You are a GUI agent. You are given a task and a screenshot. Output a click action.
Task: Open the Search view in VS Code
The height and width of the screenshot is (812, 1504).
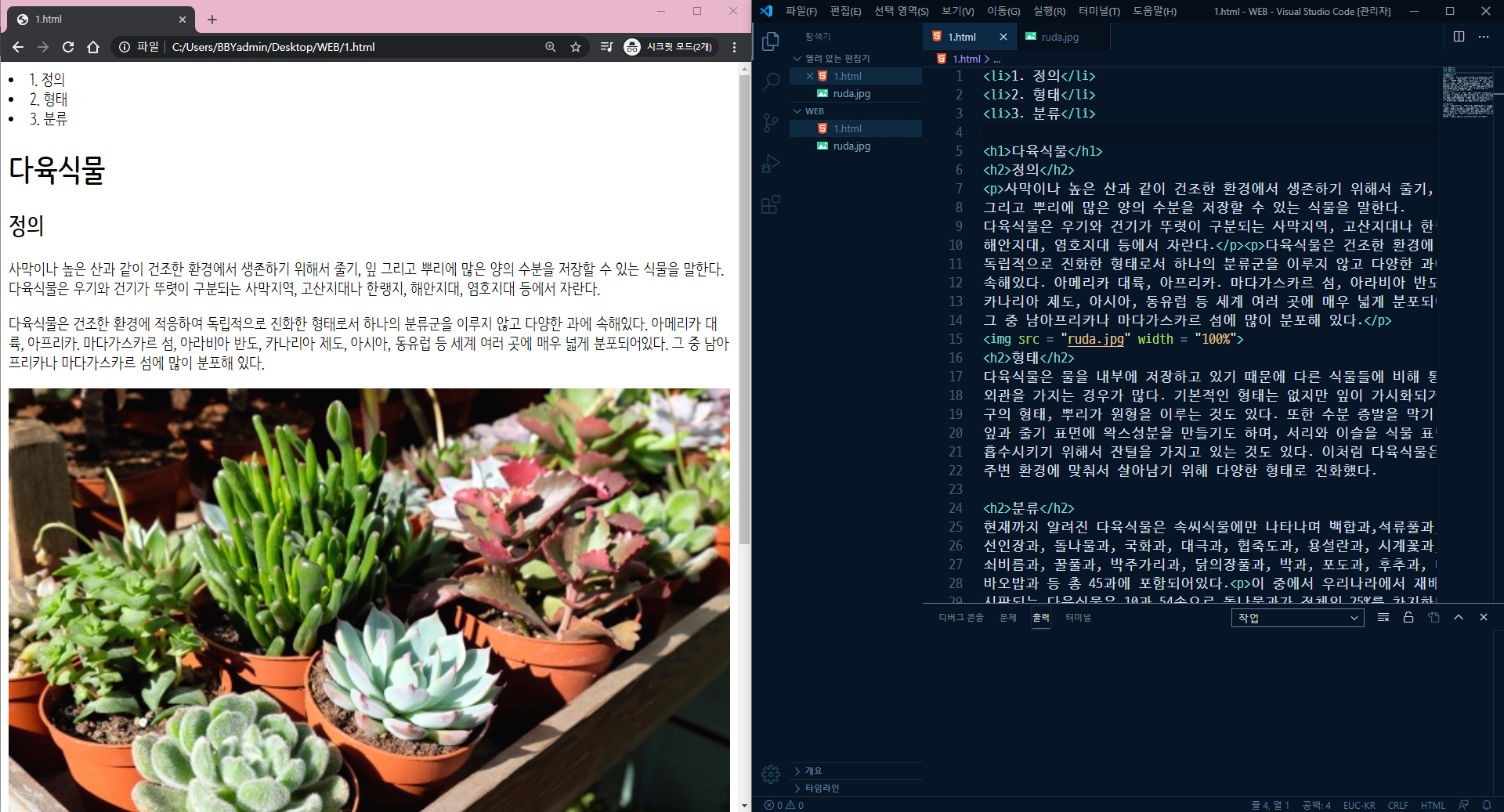pyautogui.click(x=771, y=81)
